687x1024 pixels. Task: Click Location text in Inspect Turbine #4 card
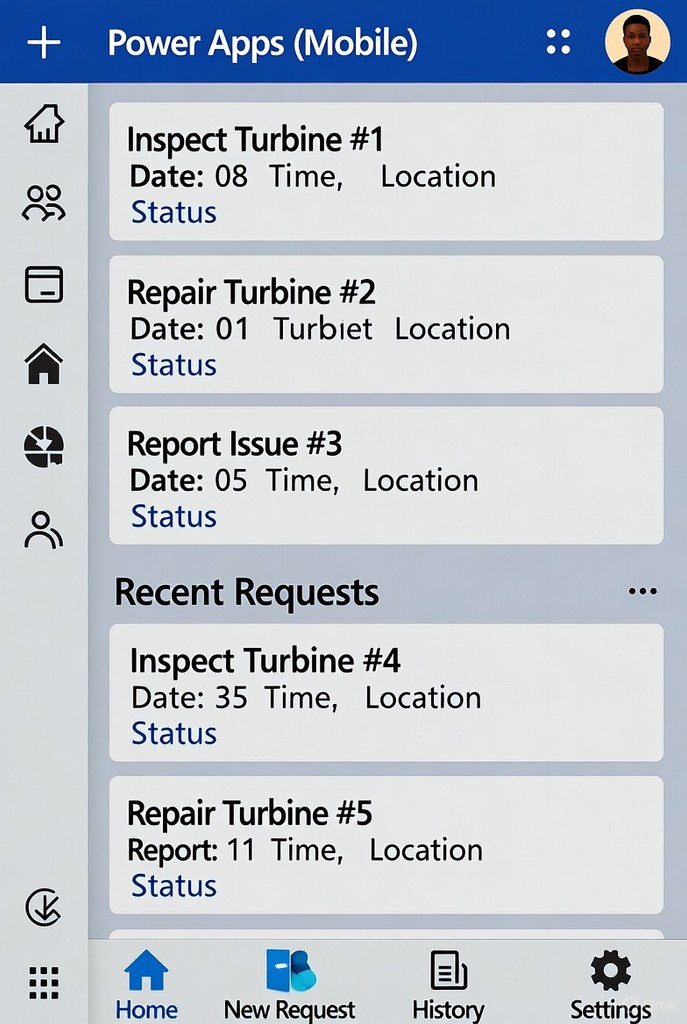pos(423,697)
